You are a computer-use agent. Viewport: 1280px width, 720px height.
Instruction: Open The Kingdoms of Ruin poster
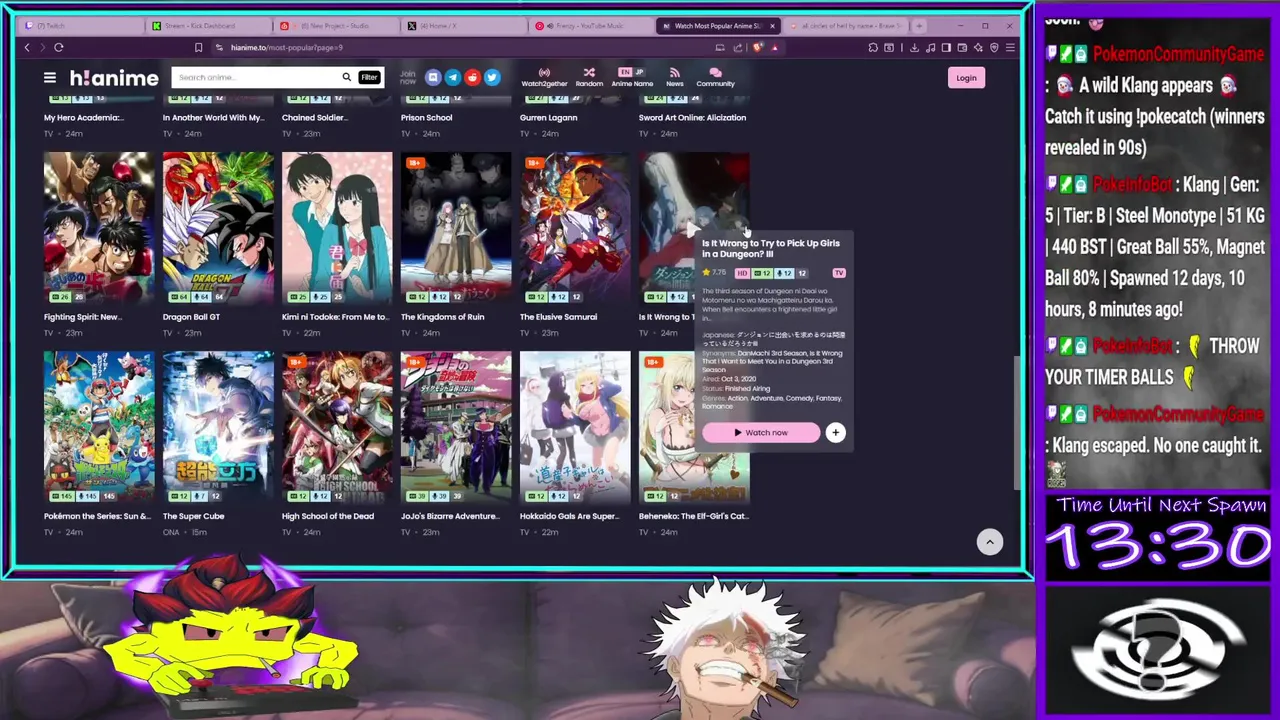[456, 228]
